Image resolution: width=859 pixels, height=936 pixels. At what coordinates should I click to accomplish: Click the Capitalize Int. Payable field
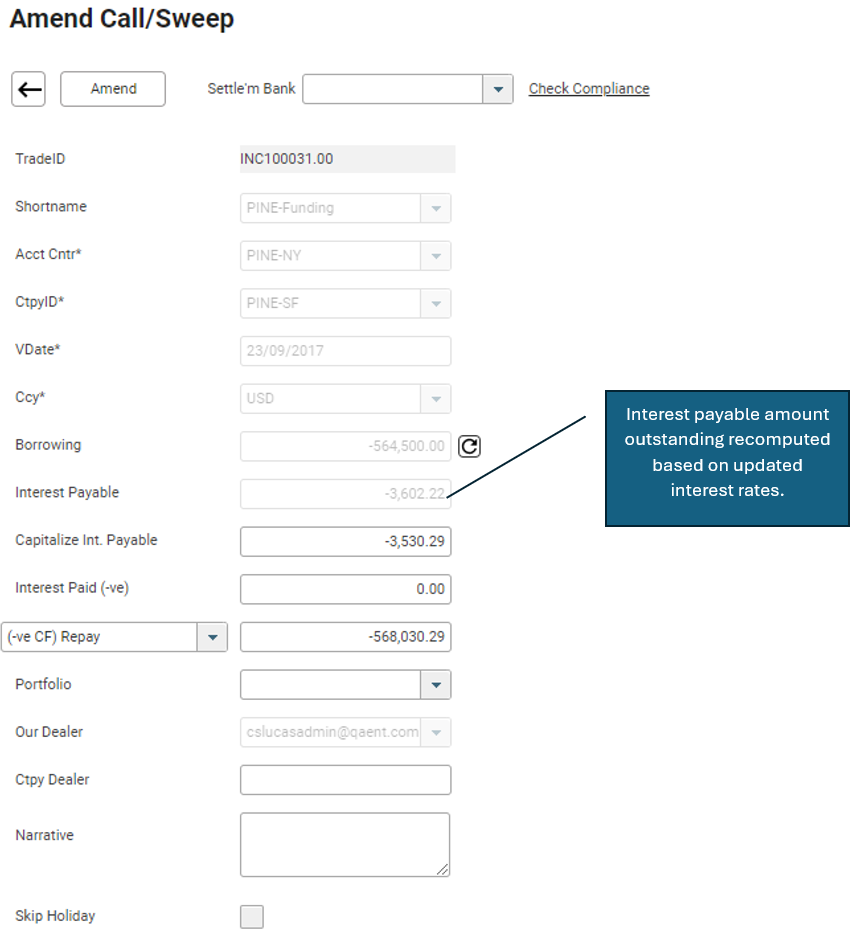click(345, 541)
